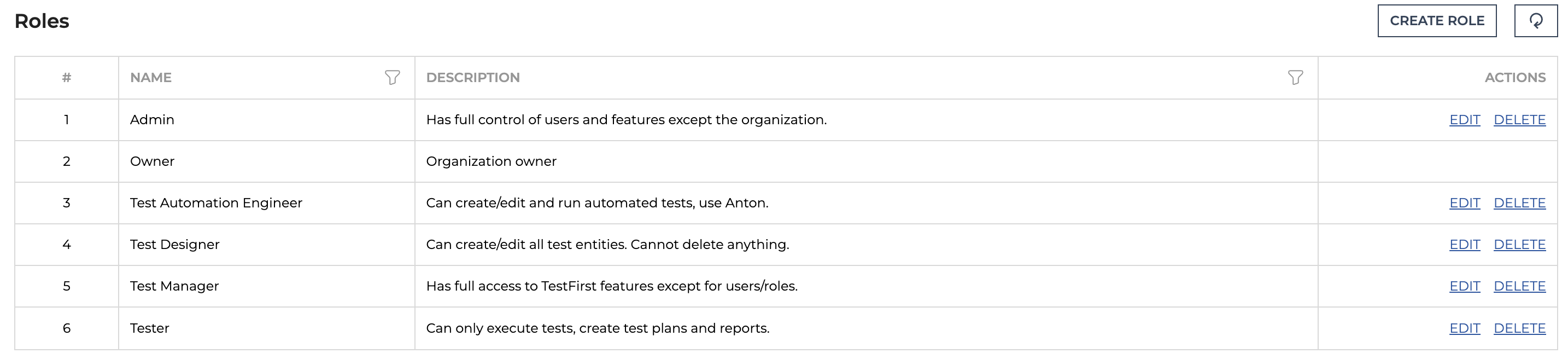Edit the Test Manager role
Screen dimensions: 1568x359
[1465, 286]
